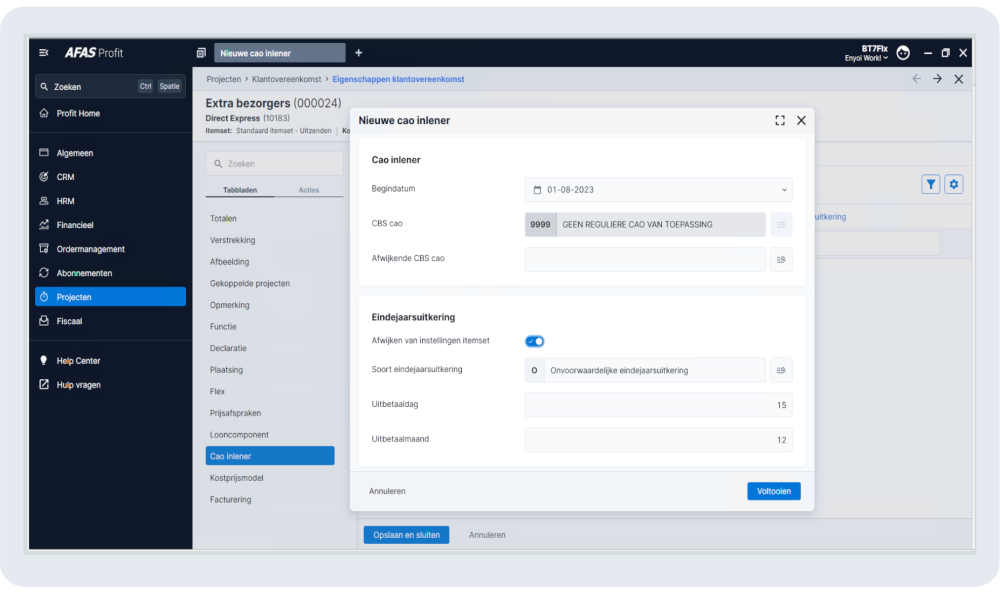1000x593 pixels.
Task: Open the tab overview icon beside the tab
Action: 201,53
